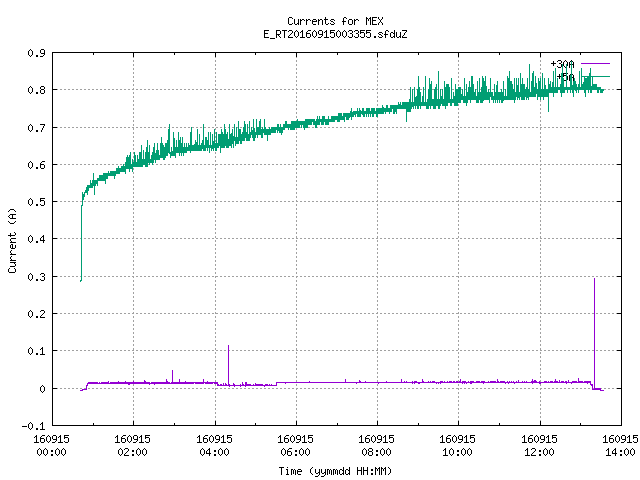Click the 'Time (yymmdd HH:MM)' x-axis label

coord(335,471)
